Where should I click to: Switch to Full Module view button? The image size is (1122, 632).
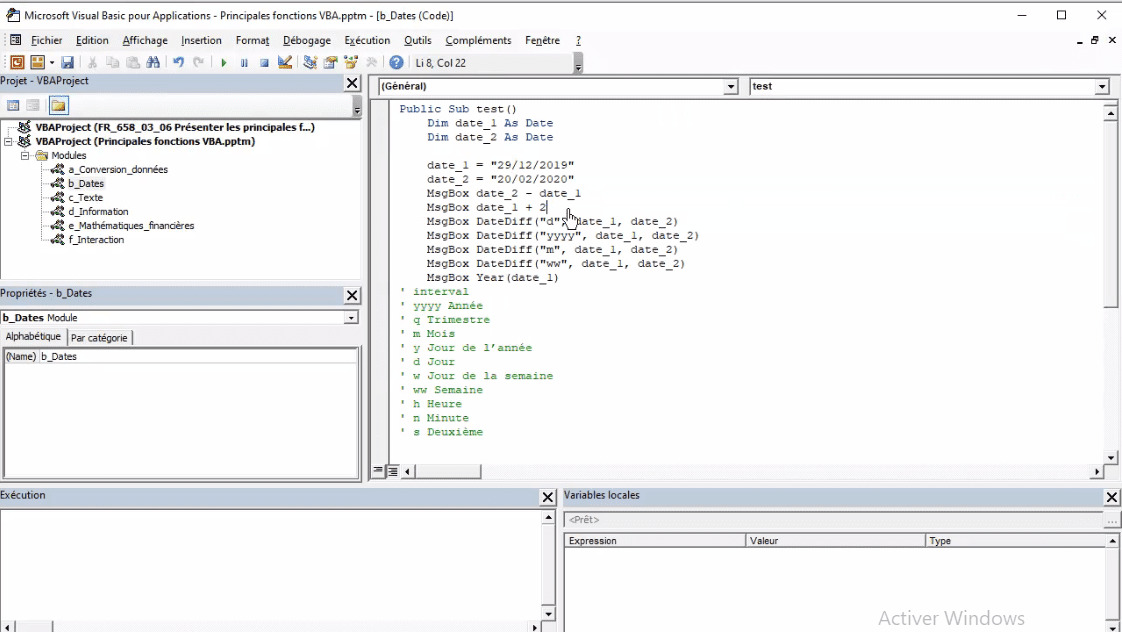393,471
